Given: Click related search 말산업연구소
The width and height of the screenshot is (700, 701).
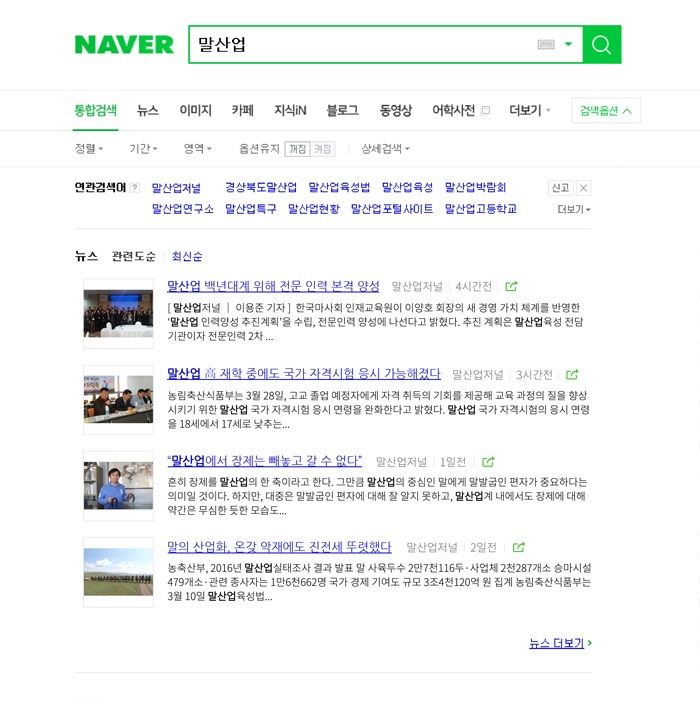Looking at the screenshot, I should click(x=182, y=209).
